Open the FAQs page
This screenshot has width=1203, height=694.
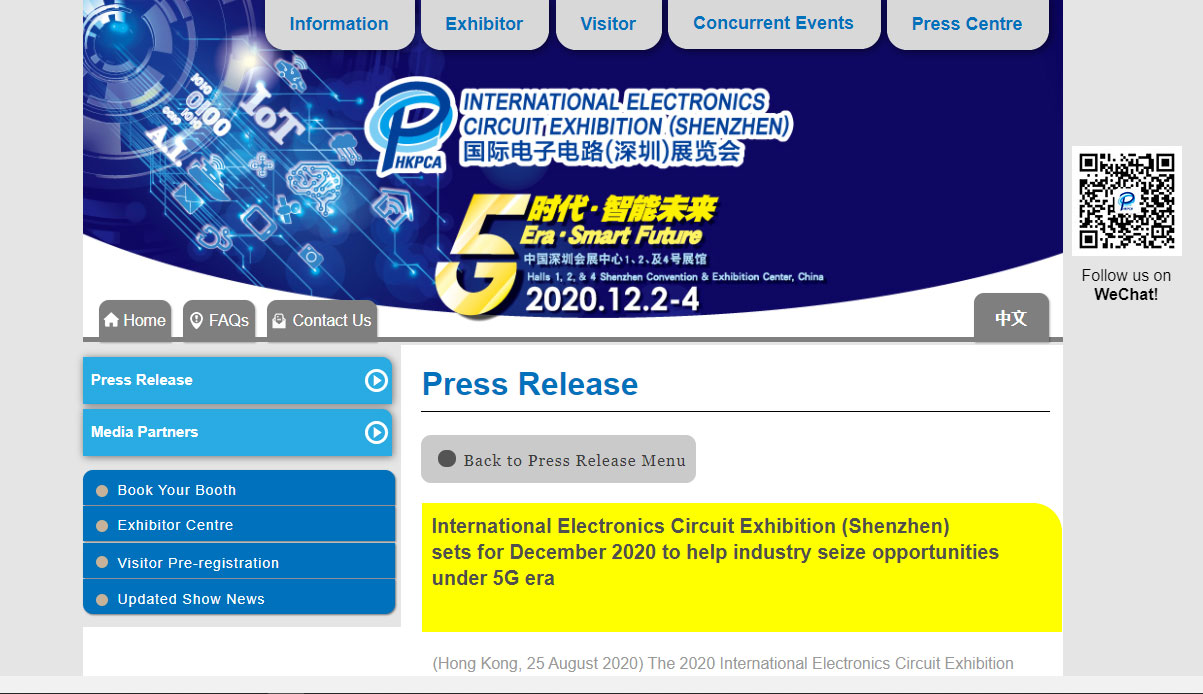[219, 320]
